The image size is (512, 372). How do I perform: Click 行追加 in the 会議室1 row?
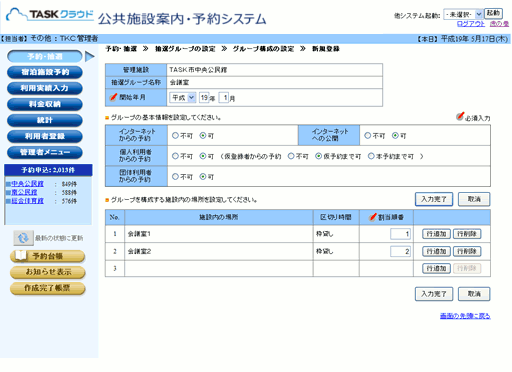[436, 234]
